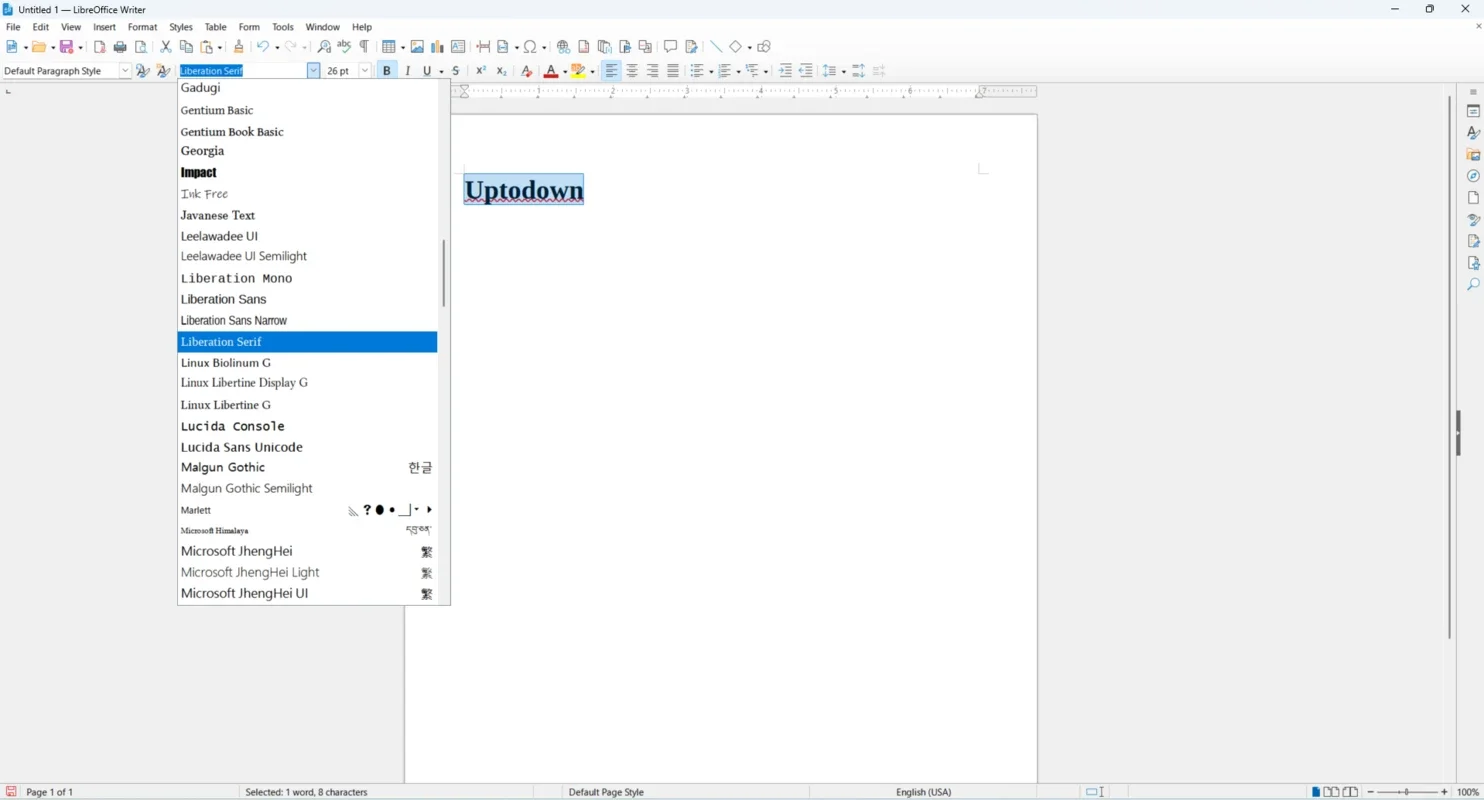Apply italic formatting to Uptodown
The image size is (1484, 800).
407,70
